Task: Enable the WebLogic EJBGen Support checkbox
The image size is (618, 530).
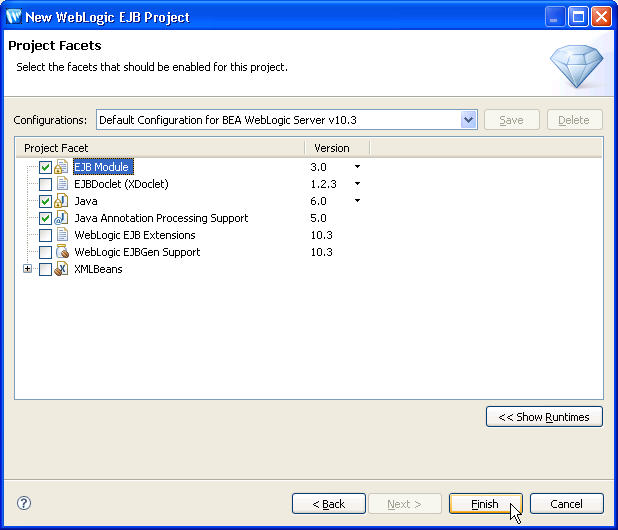Action: click(45, 252)
